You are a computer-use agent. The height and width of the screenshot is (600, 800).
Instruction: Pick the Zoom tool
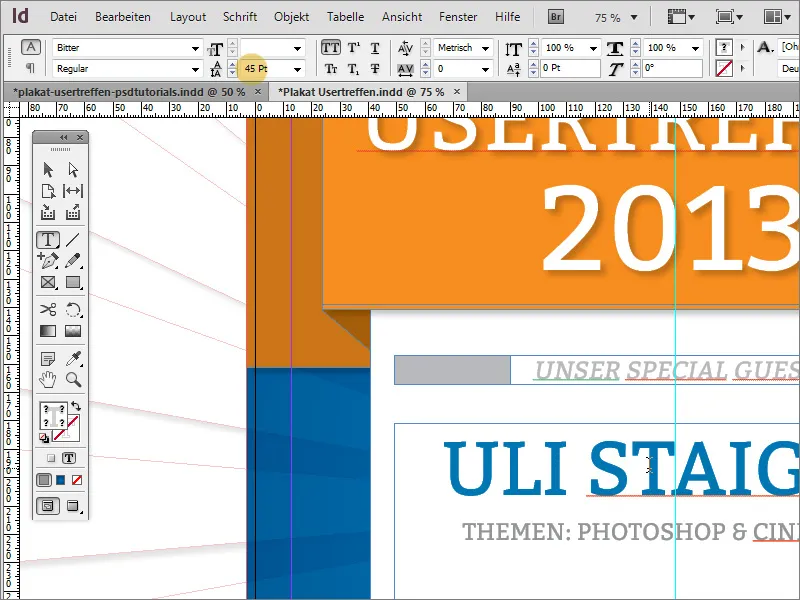[73, 380]
